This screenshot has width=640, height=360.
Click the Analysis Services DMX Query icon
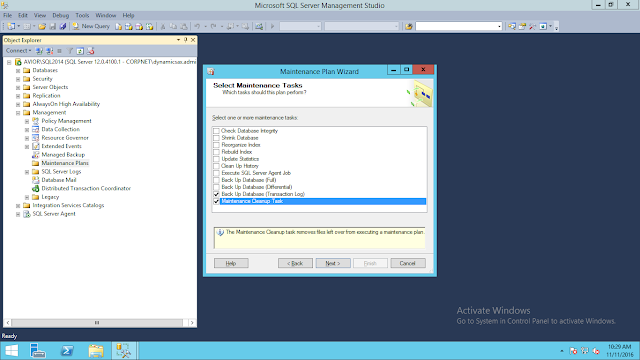(x=139, y=27)
